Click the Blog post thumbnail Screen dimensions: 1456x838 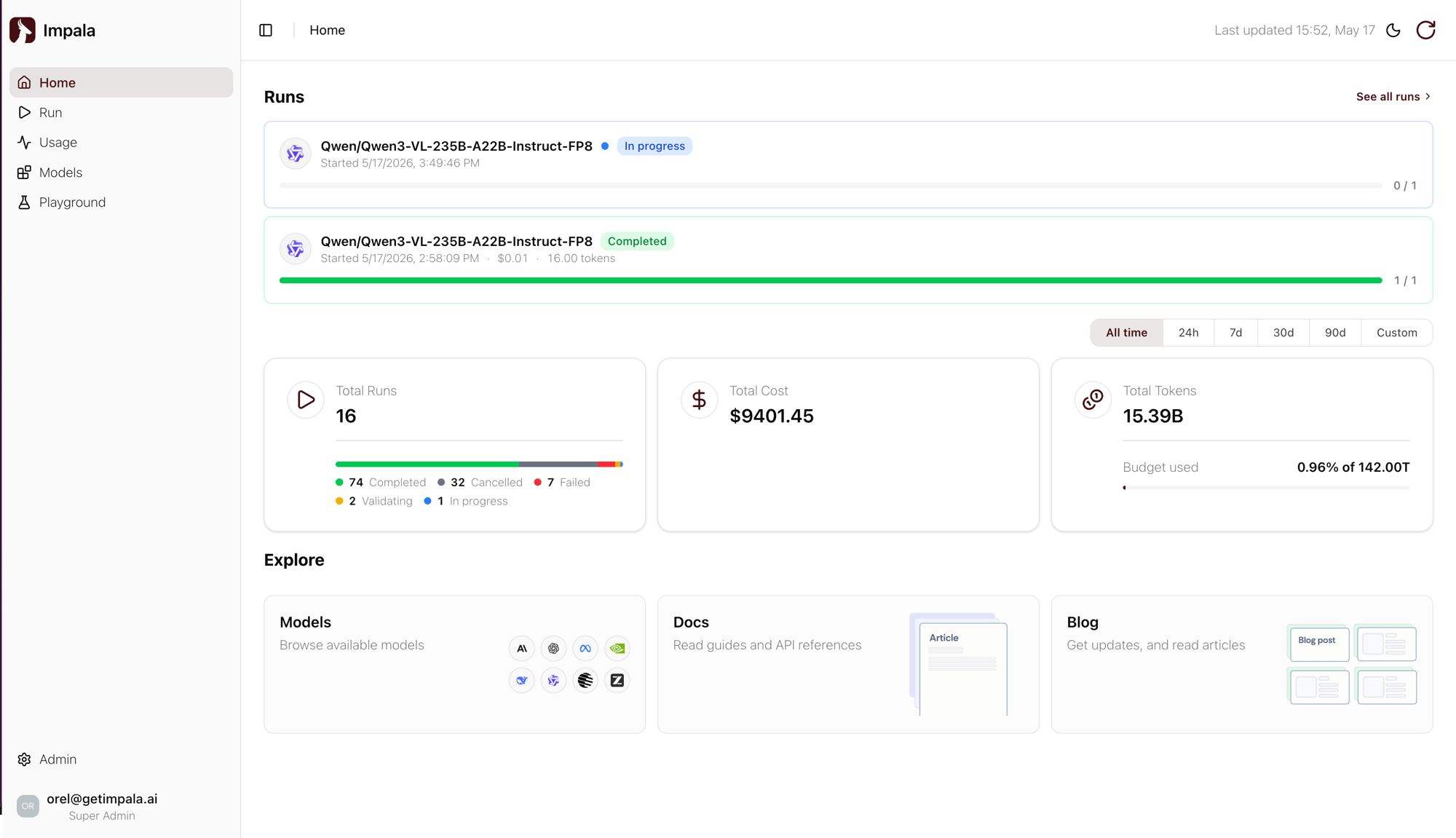pyautogui.click(x=1318, y=643)
